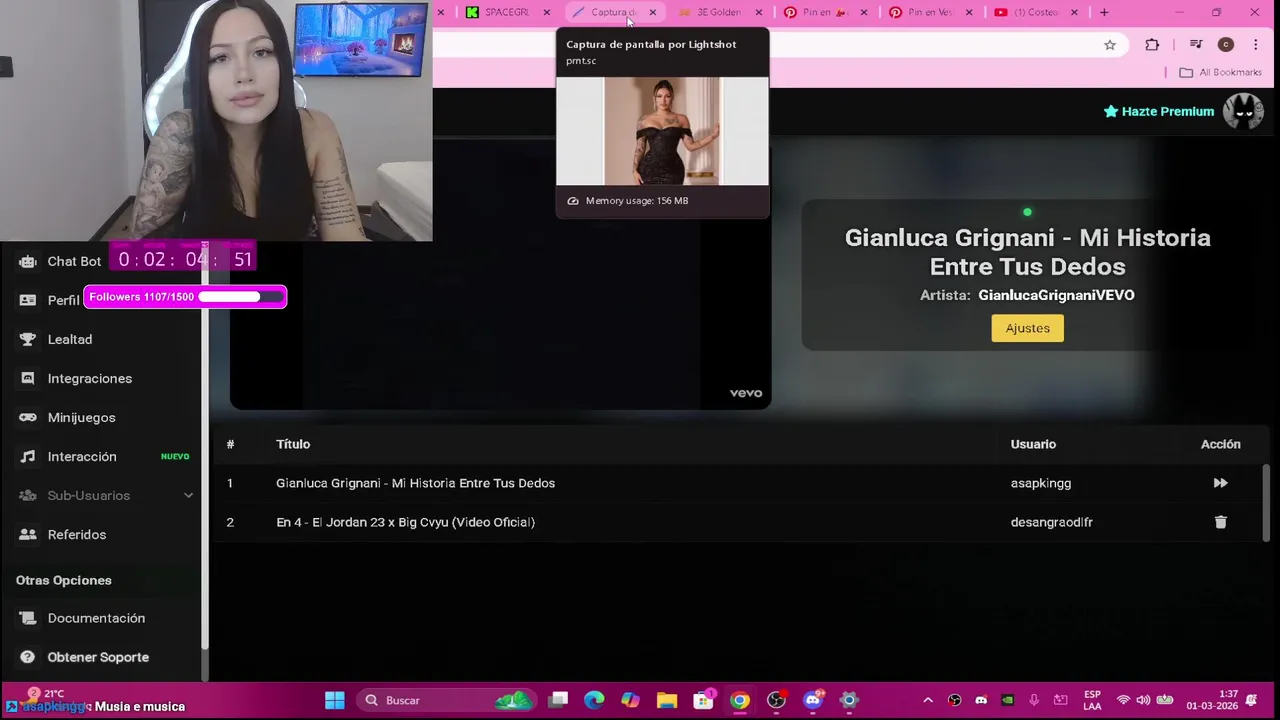Screen dimensions: 1280x720
Task: Open the Chrome profile C avatar
Action: [1226, 44]
